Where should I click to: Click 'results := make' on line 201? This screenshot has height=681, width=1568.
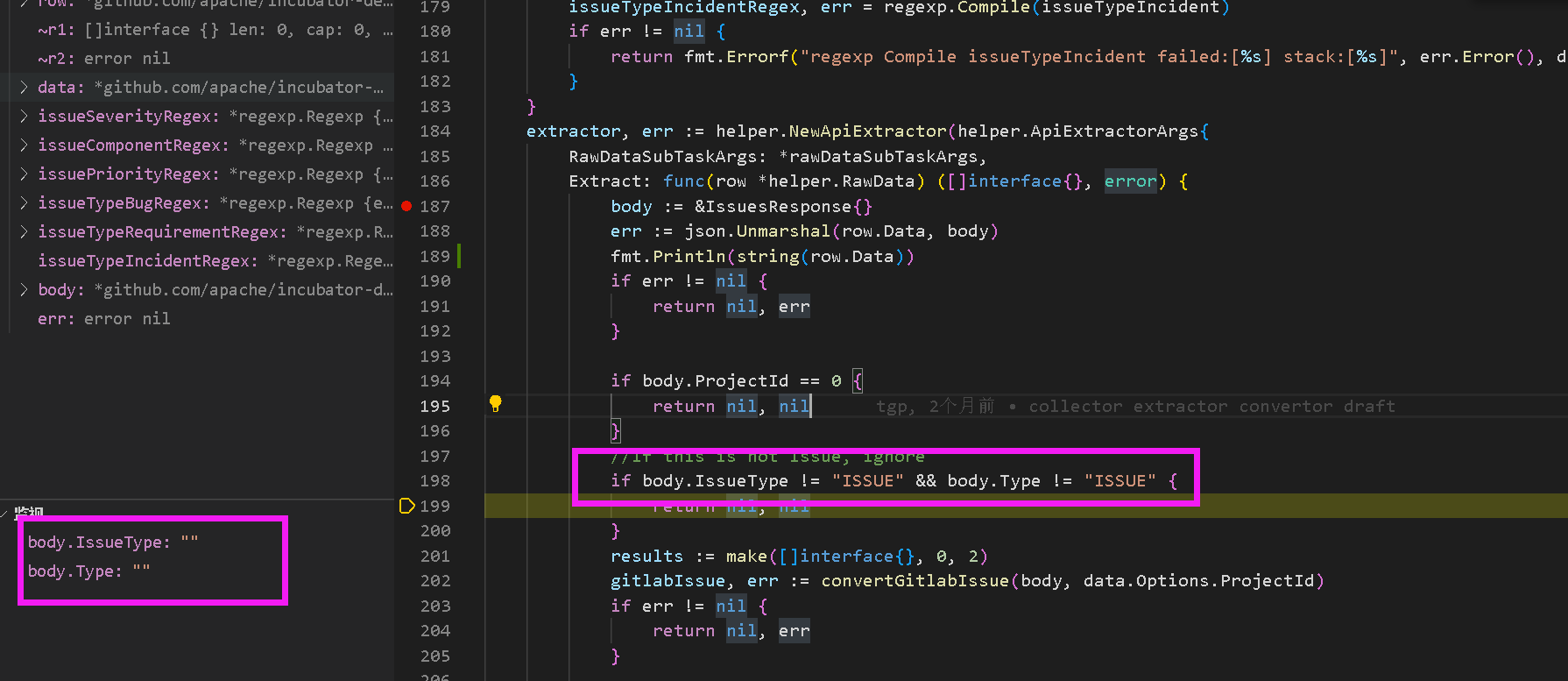point(689,556)
